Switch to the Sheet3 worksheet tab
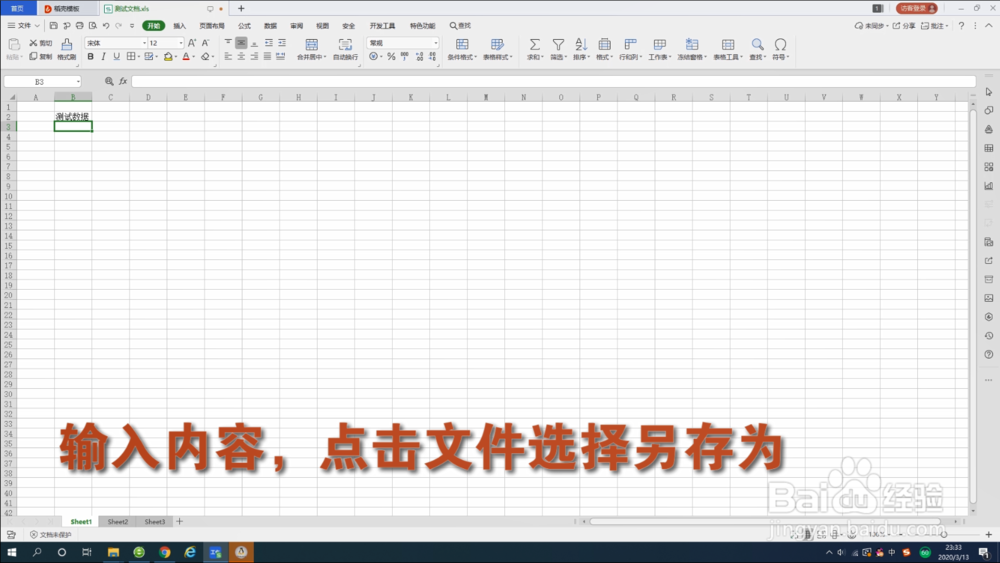 154,522
